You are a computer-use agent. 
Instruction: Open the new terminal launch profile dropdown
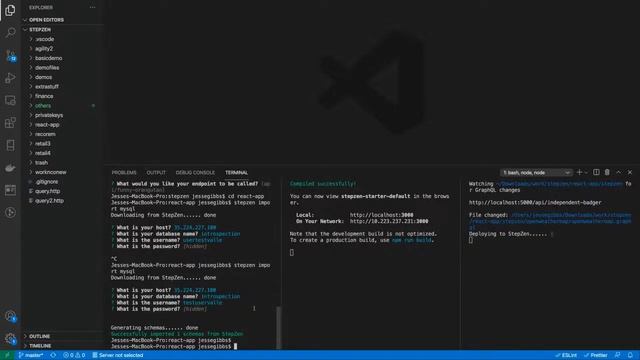(x=587, y=173)
